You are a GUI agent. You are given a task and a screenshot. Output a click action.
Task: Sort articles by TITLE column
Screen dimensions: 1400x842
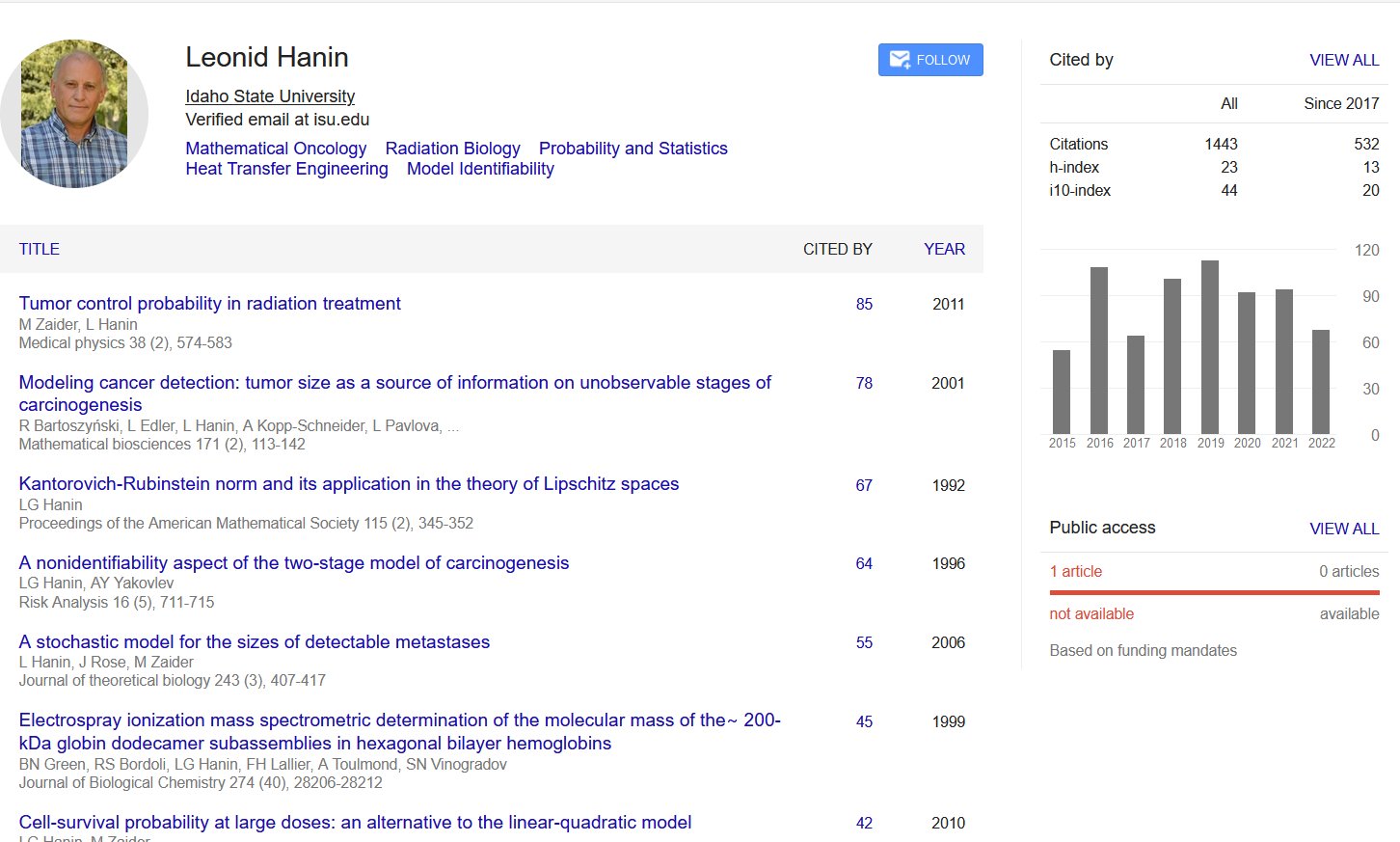(x=40, y=249)
